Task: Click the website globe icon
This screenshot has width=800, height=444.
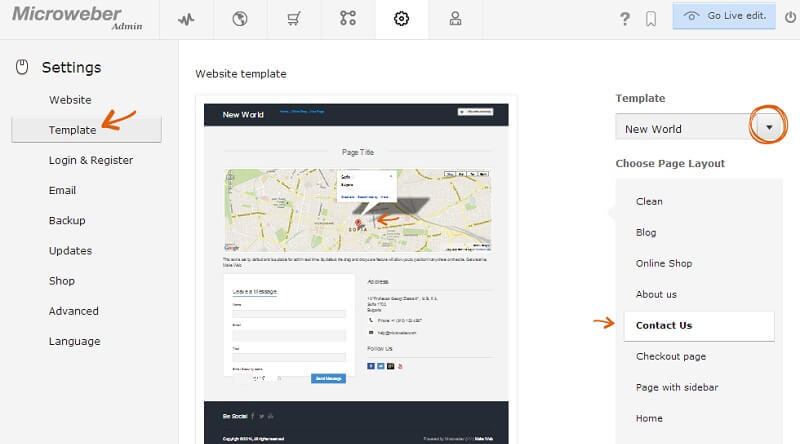Action: tap(240, 19)
